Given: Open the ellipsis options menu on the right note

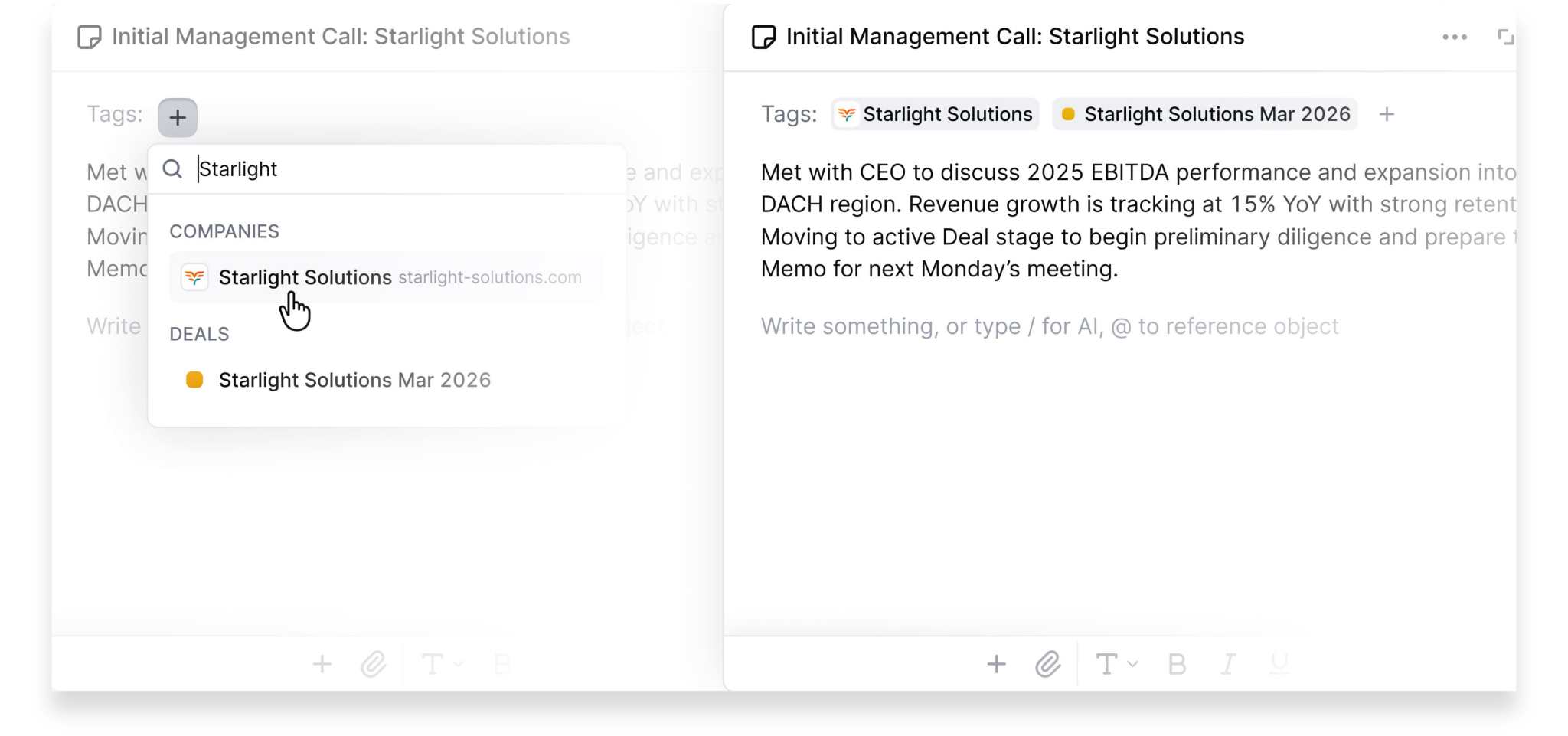Looking at the screenshot, I should click(1454, 36).
